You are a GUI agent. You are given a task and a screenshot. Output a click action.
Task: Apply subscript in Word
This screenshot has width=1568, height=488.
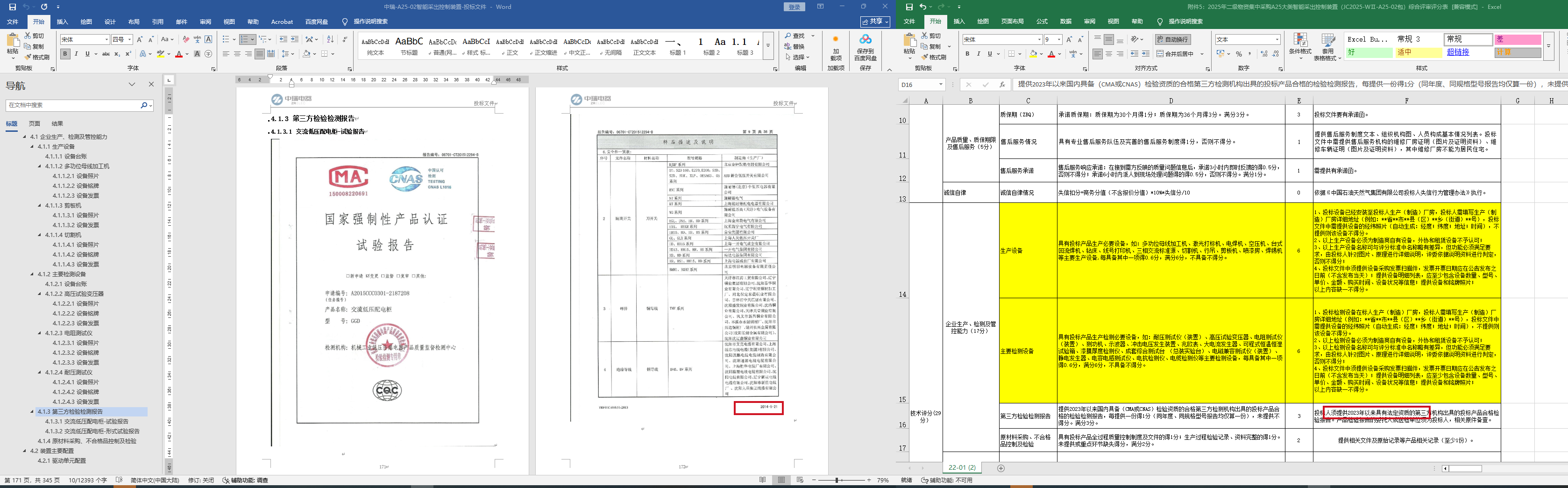pos(117,54)
